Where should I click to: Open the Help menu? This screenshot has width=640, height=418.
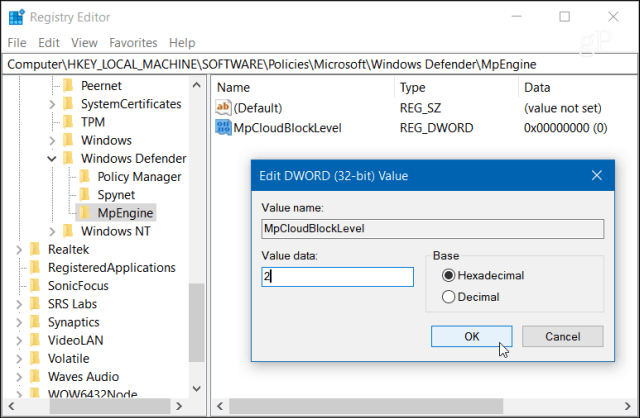(x=182, y=43)
